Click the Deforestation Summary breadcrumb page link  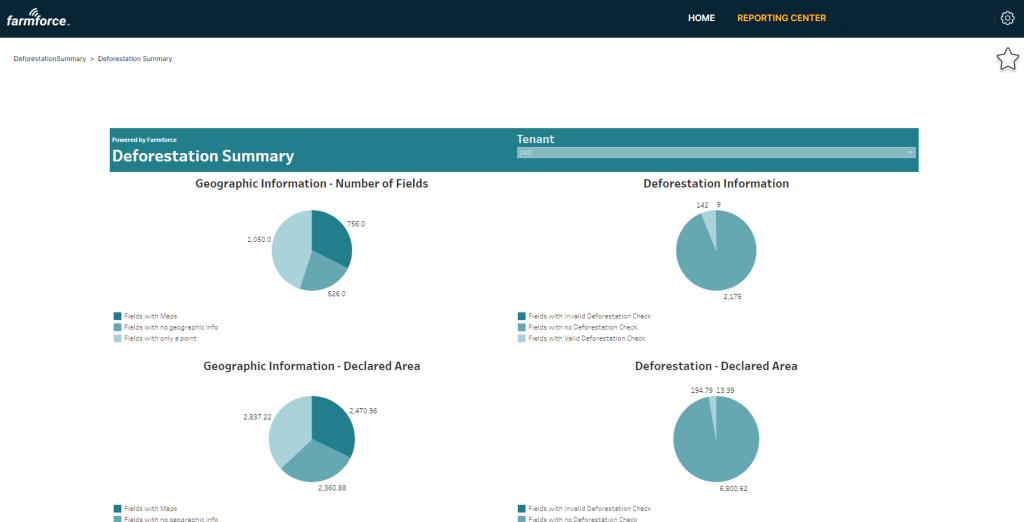[135, 59]
